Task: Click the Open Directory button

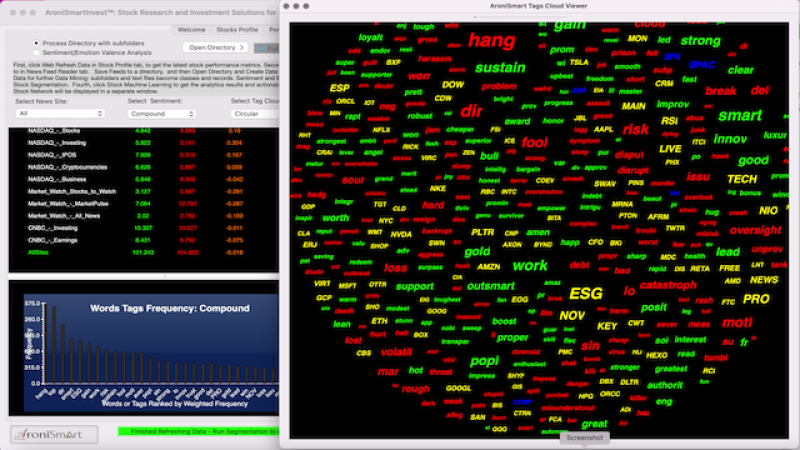Action: 215,47
